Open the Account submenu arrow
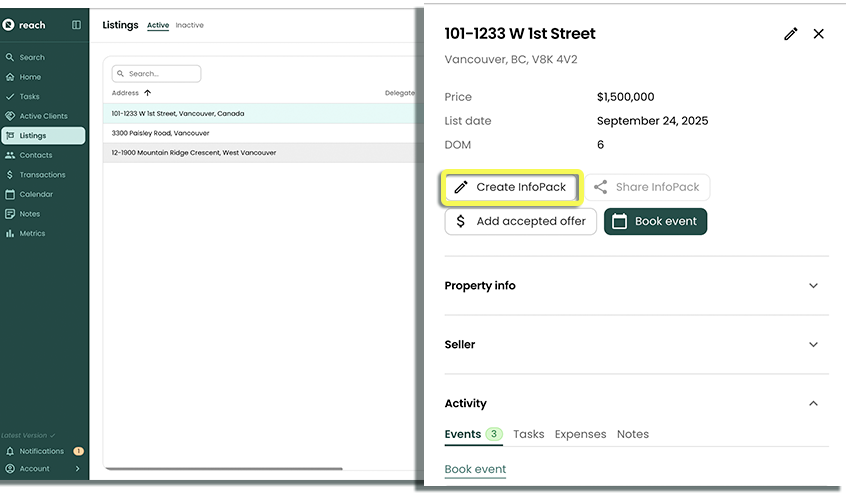The image size is (846, 500). tap(77, 468)
